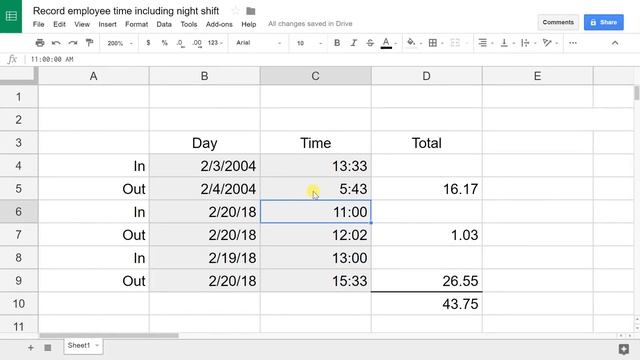Open horizontal align options

[482, 42]
